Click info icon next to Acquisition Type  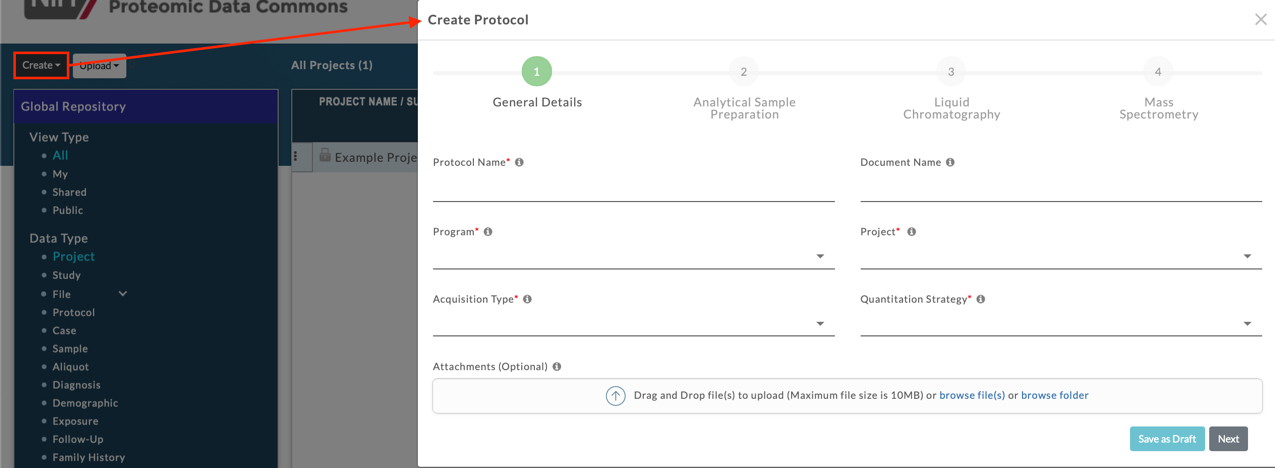pyautogui.click(x=527, y=299)
